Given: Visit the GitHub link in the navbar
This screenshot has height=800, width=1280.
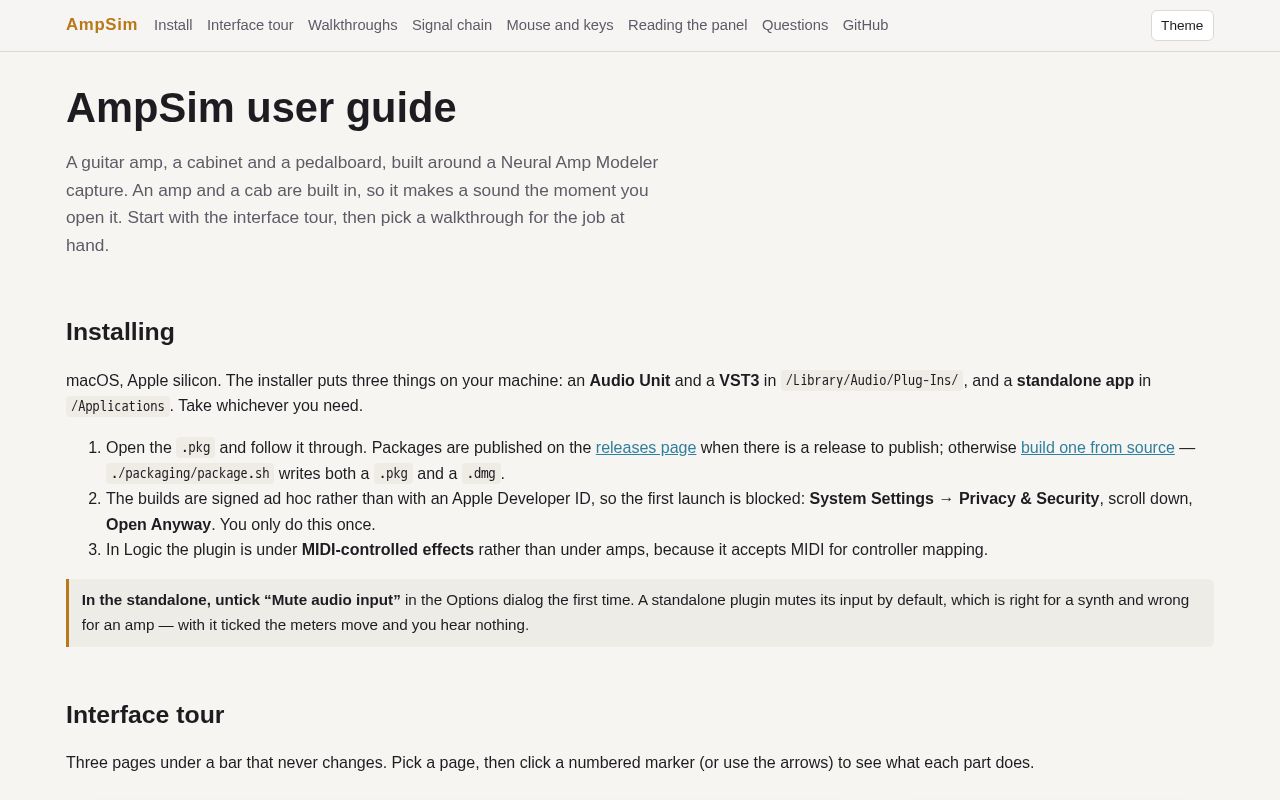Looking at the screenshot, I should (x=865, y=25).
